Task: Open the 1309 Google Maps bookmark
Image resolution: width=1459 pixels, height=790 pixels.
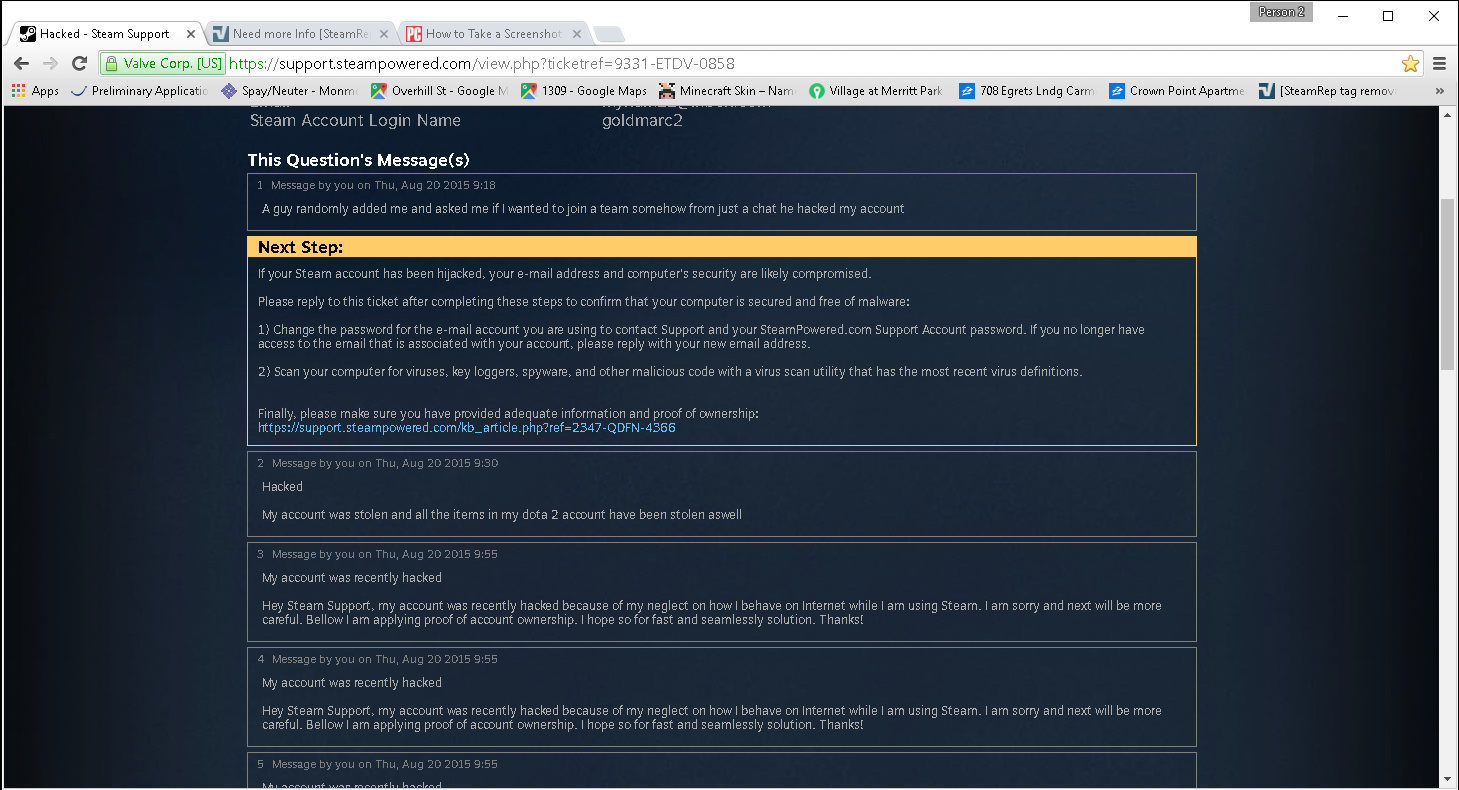Action: coord(583,91)
